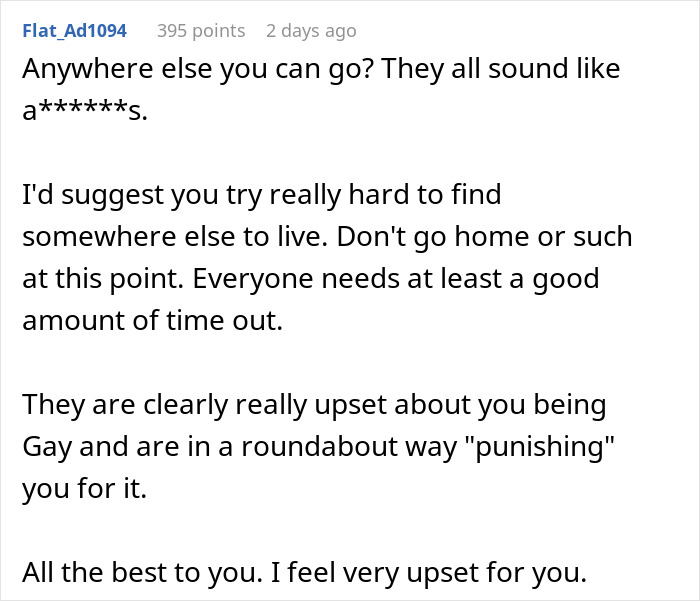This screenshot has width=700, height=601.
Task: Click the "395 points" score text
Action: coord(200,31)
